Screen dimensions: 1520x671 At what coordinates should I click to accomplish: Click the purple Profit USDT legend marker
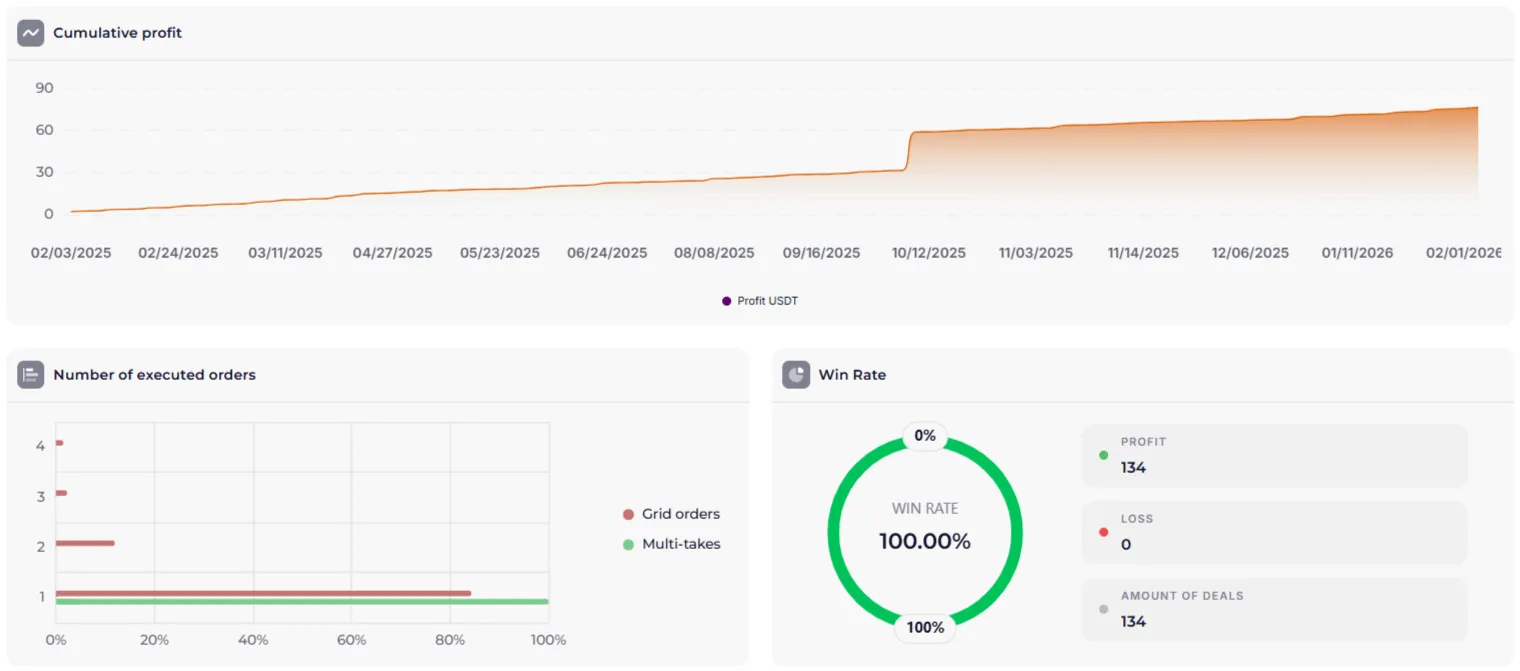[725, 300]
